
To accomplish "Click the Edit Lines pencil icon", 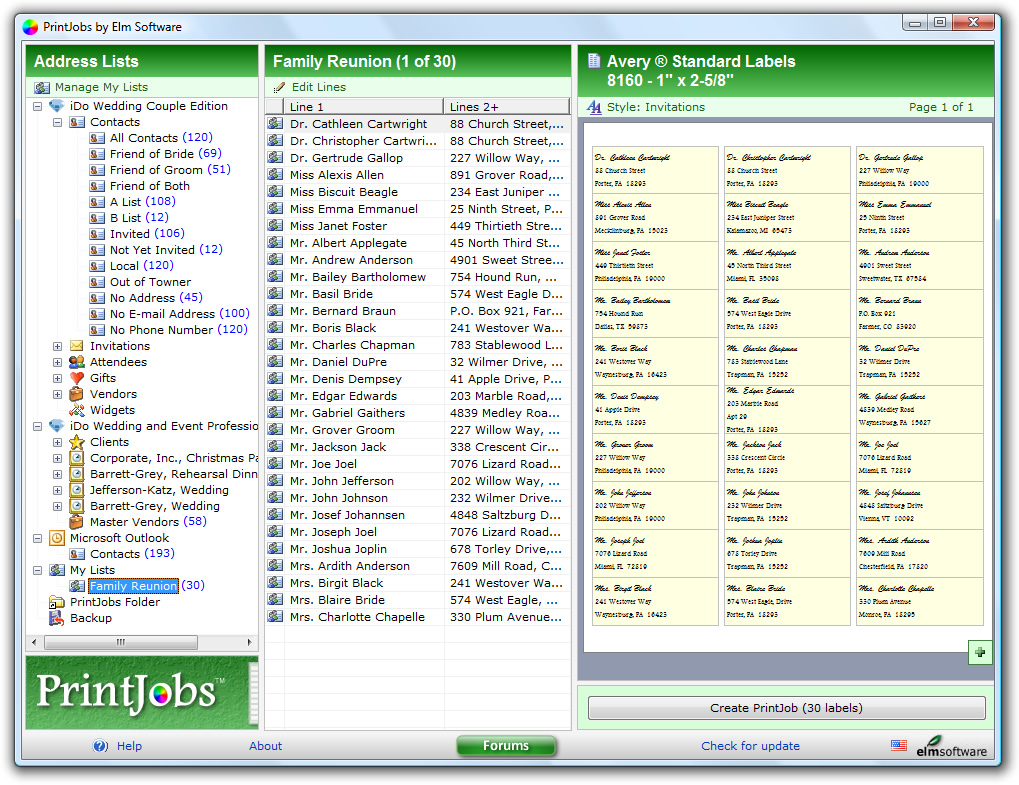I will pos(279,87).
